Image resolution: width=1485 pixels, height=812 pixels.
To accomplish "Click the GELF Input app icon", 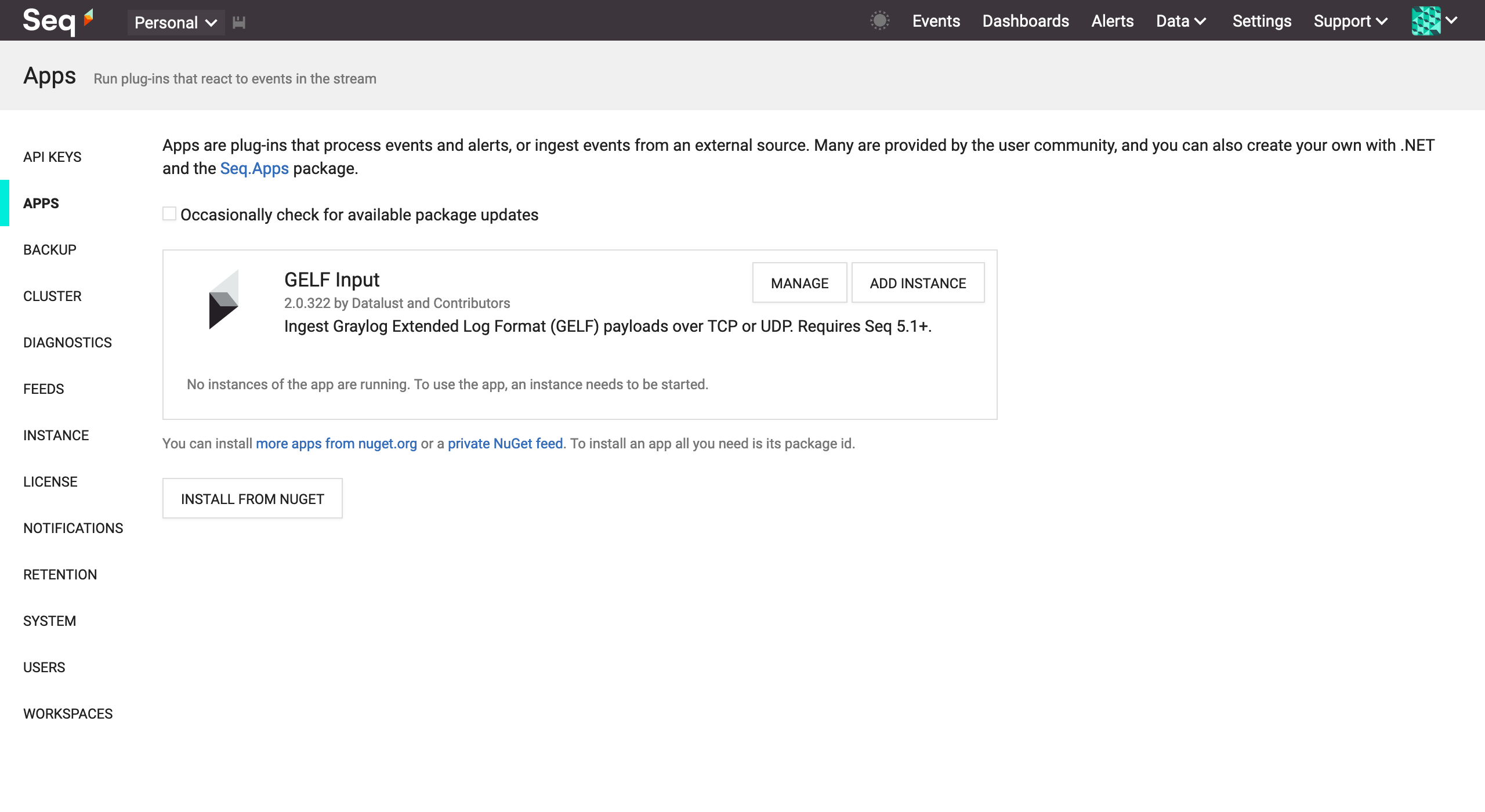I will point(223,299).
